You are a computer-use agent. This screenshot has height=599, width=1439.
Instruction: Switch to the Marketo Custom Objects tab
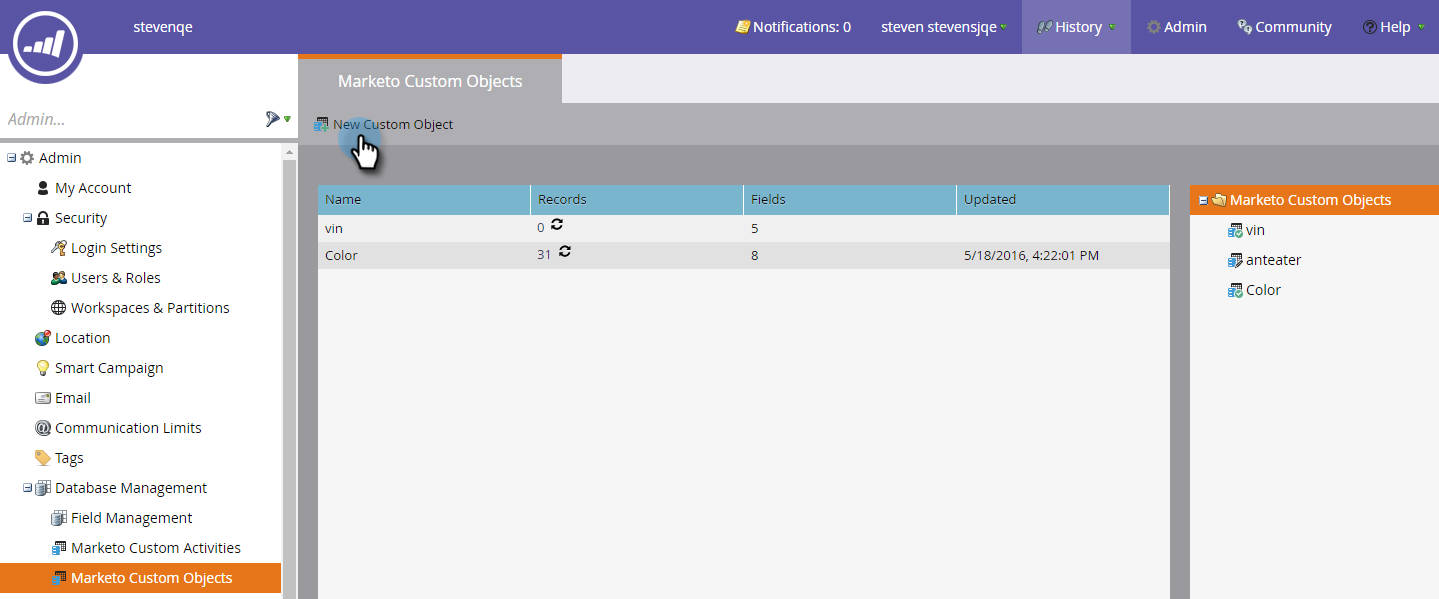[x=429, y=81]
